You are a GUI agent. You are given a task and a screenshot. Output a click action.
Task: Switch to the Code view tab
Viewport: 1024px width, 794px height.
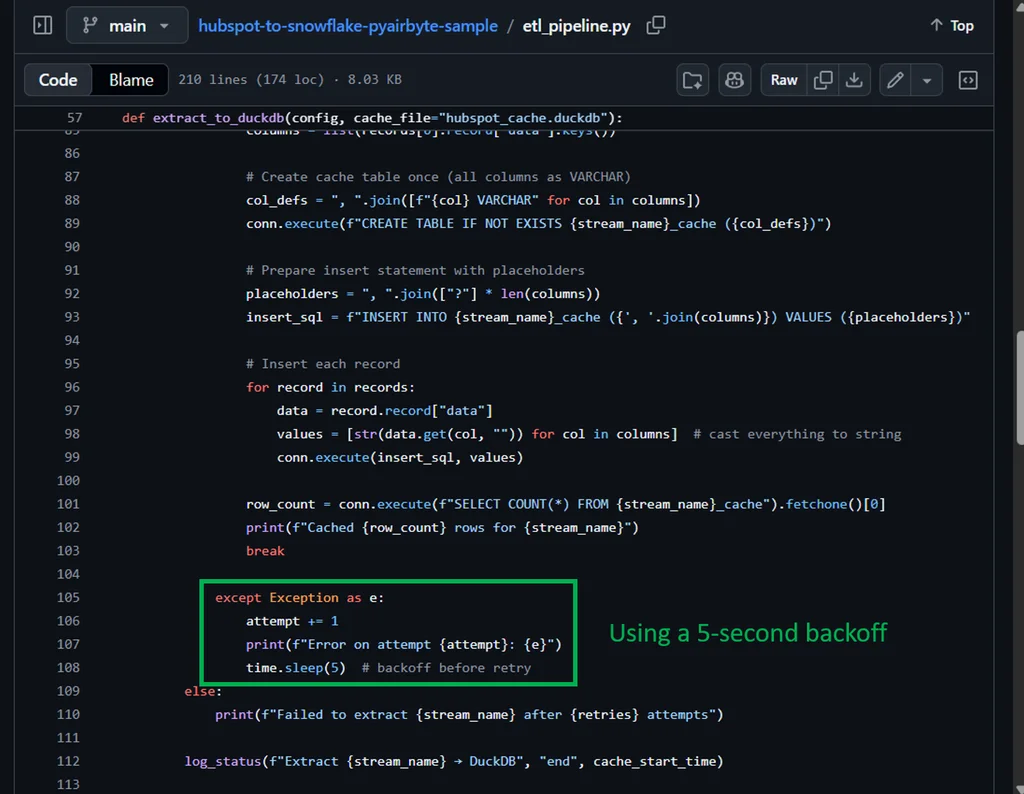click(58, 80)
